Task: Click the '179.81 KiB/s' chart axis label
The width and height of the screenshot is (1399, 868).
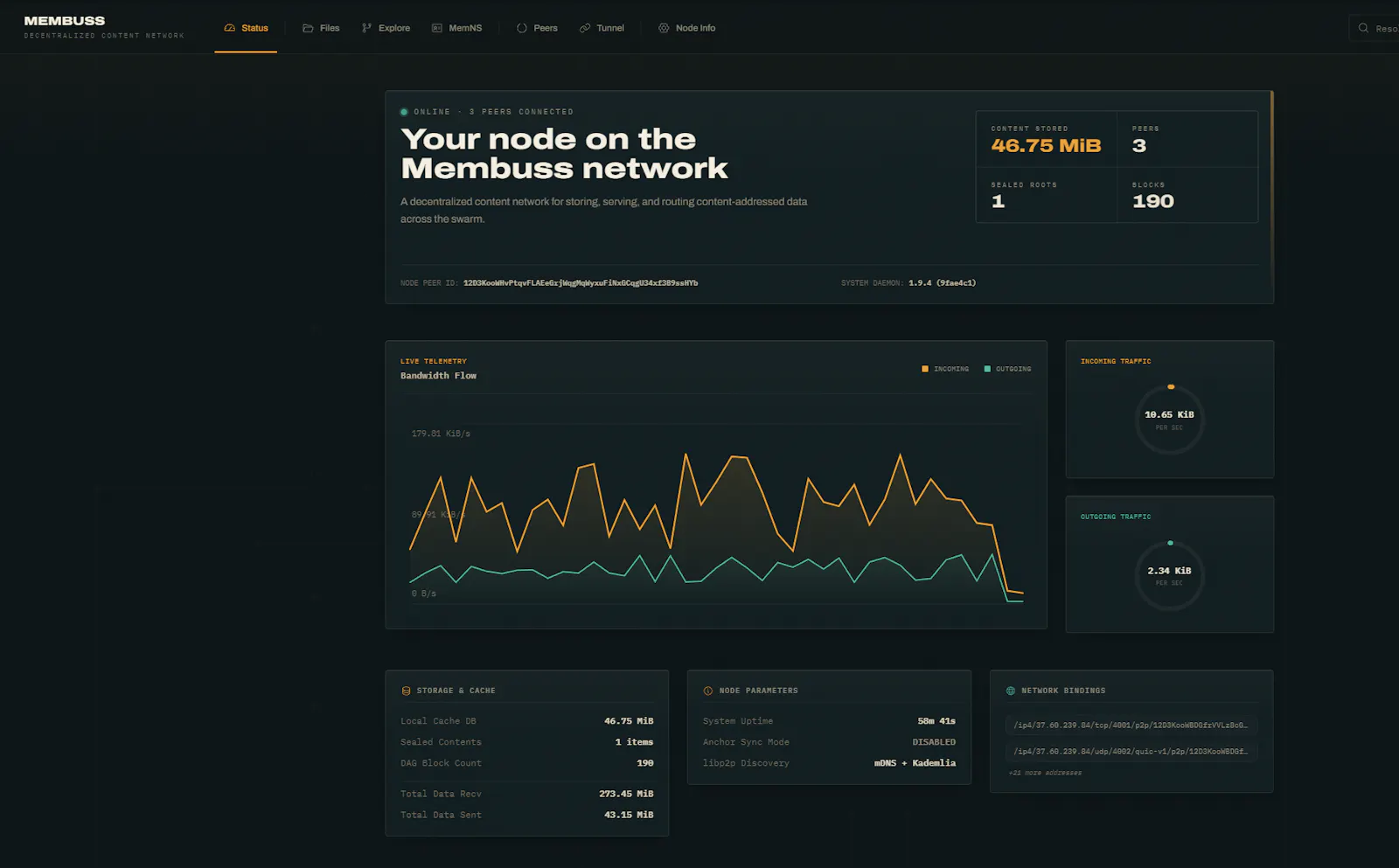Action: tap(441, 434)
